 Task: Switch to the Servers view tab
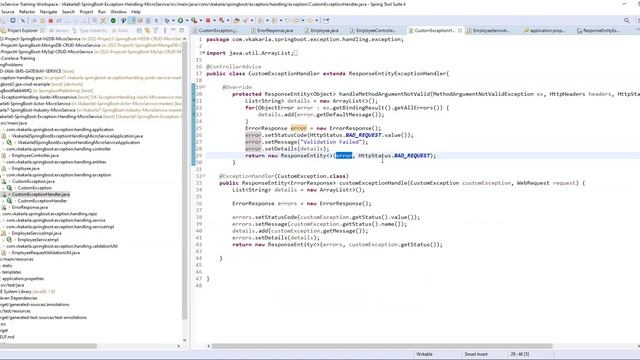[x=59, y=30]
